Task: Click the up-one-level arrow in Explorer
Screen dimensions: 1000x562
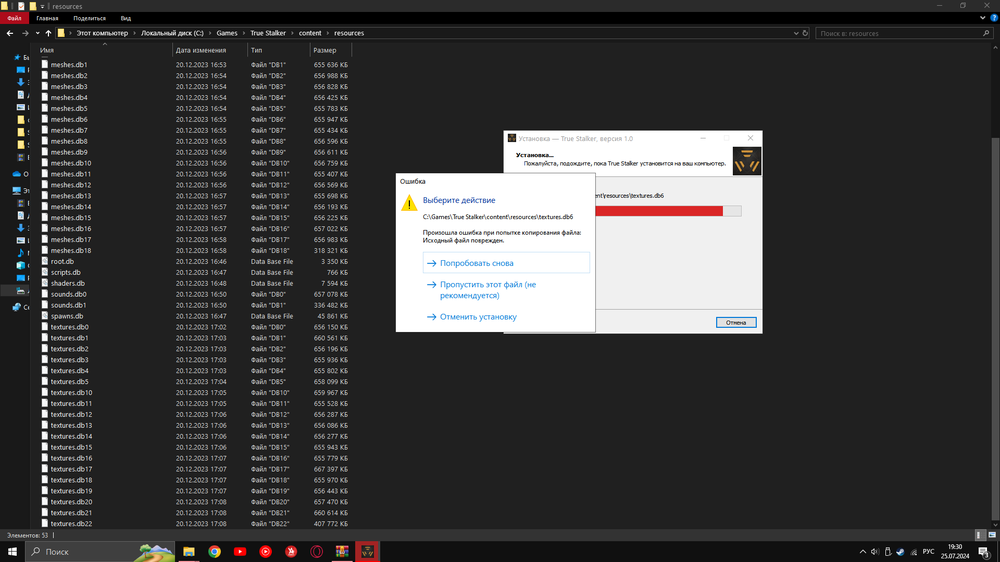Action: point(48,33)
